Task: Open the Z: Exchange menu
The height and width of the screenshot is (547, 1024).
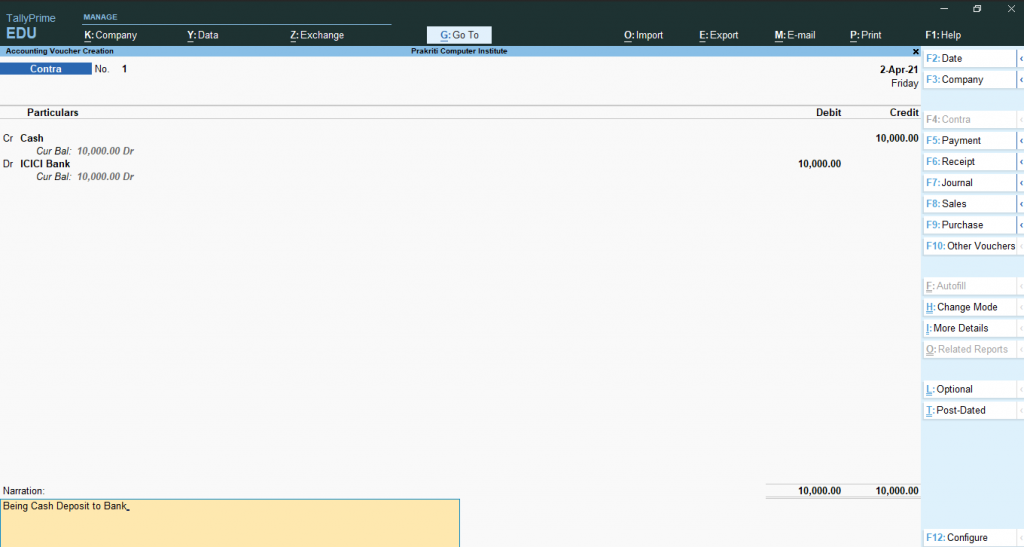Action: coord(317,35)
